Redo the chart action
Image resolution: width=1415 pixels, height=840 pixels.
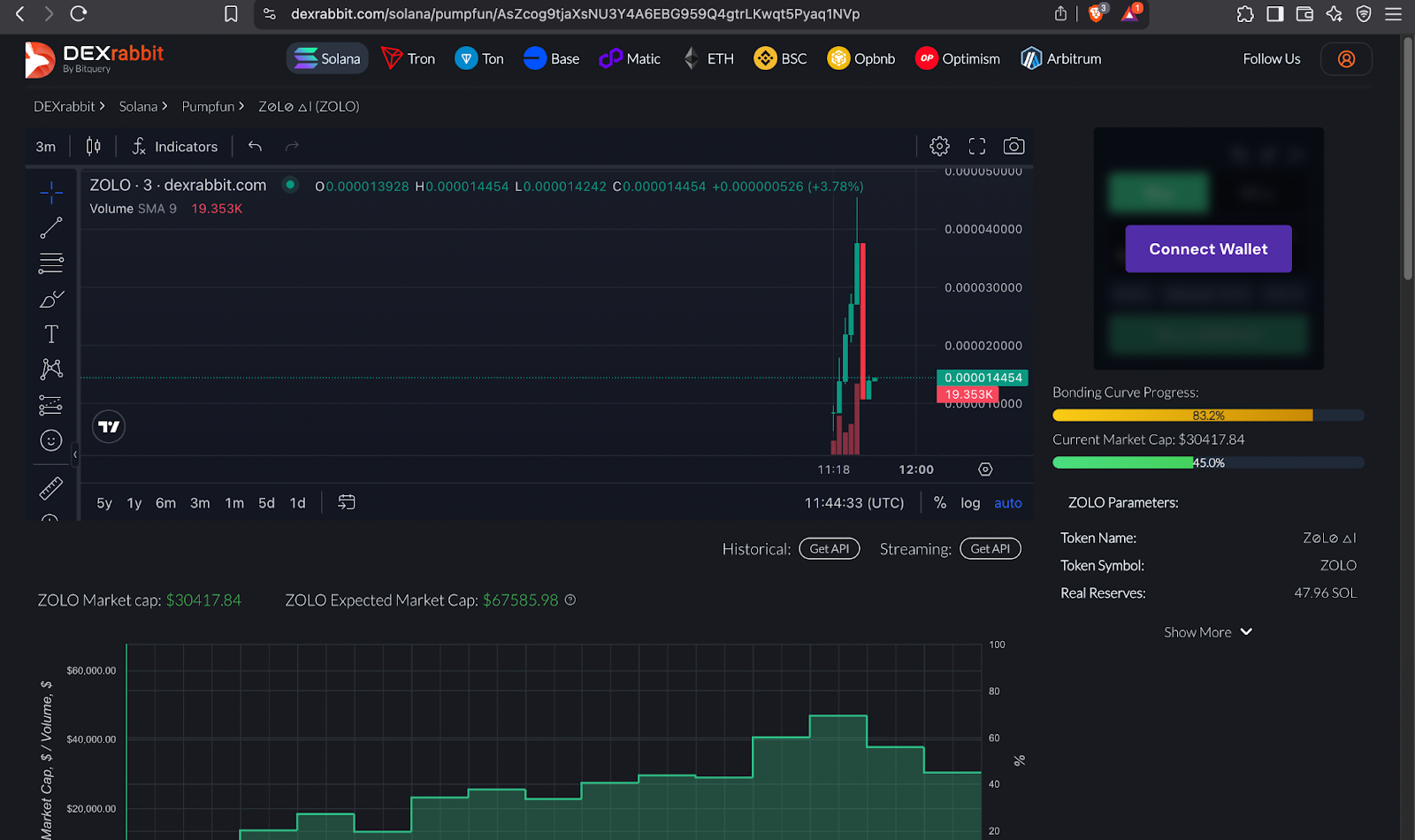point(292,146)
